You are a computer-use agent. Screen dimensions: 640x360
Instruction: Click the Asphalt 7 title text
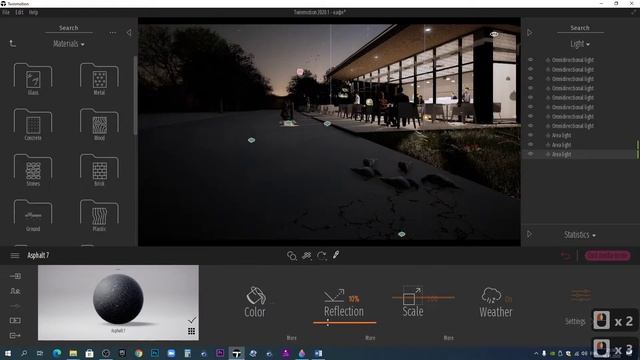point(38,256)
